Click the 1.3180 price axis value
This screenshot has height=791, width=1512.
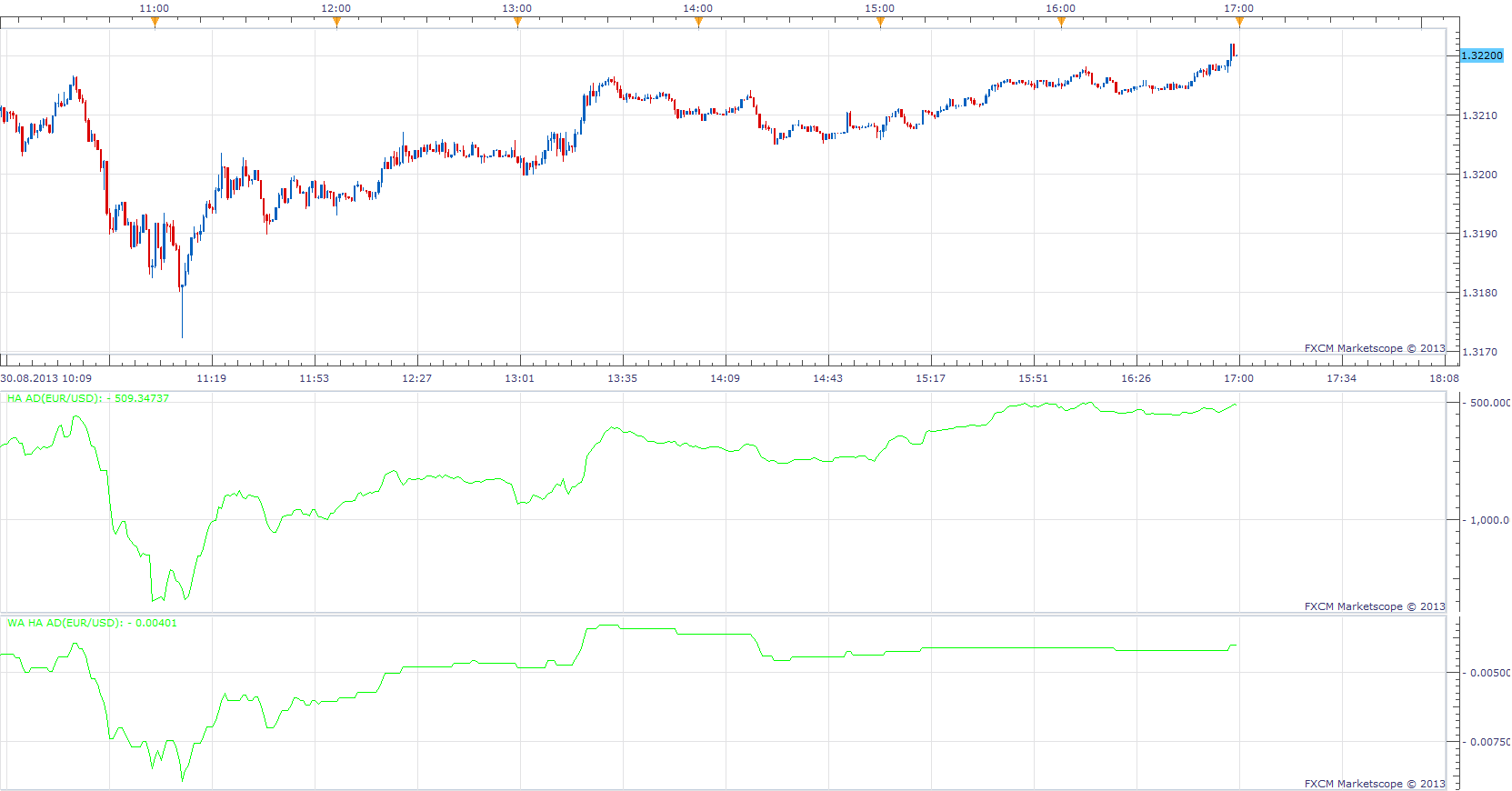point(1479,293)
